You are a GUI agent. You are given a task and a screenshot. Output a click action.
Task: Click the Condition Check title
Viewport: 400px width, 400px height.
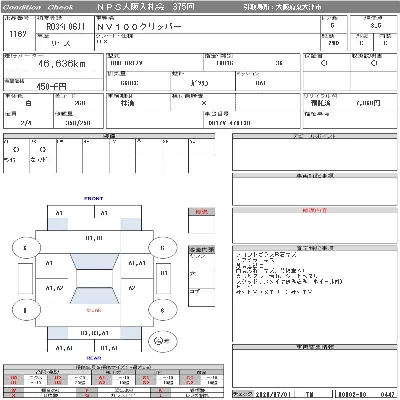[38, 7]
